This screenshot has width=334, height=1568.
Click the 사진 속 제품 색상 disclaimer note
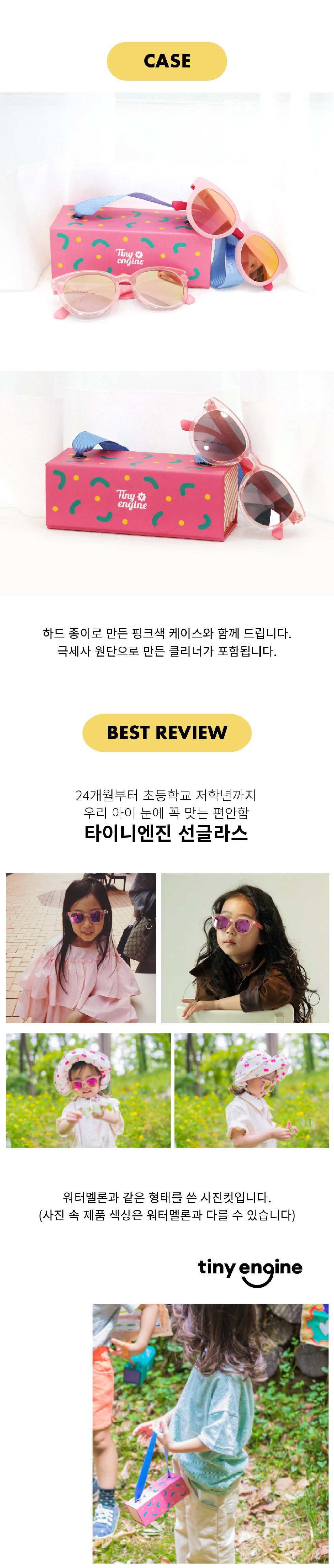(167, 1215)
